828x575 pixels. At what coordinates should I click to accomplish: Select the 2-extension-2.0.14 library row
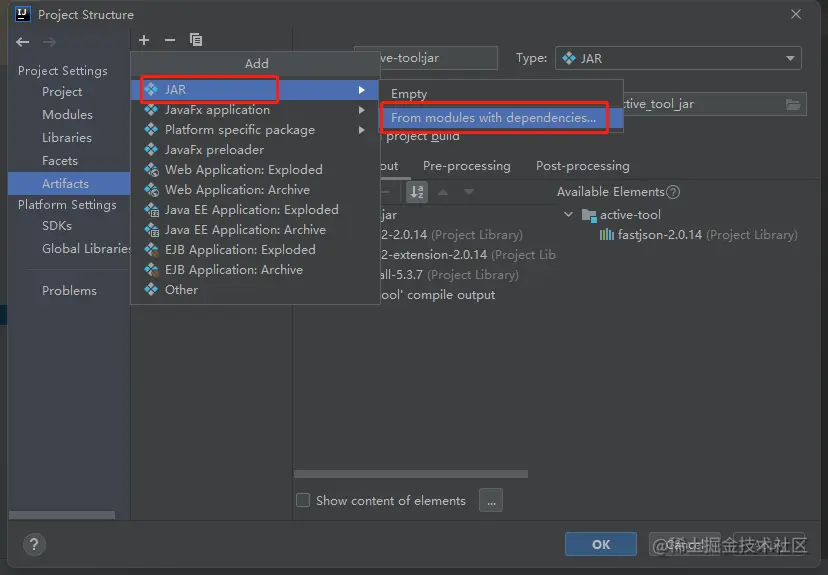pyautogui.click(x=468, y=255)
